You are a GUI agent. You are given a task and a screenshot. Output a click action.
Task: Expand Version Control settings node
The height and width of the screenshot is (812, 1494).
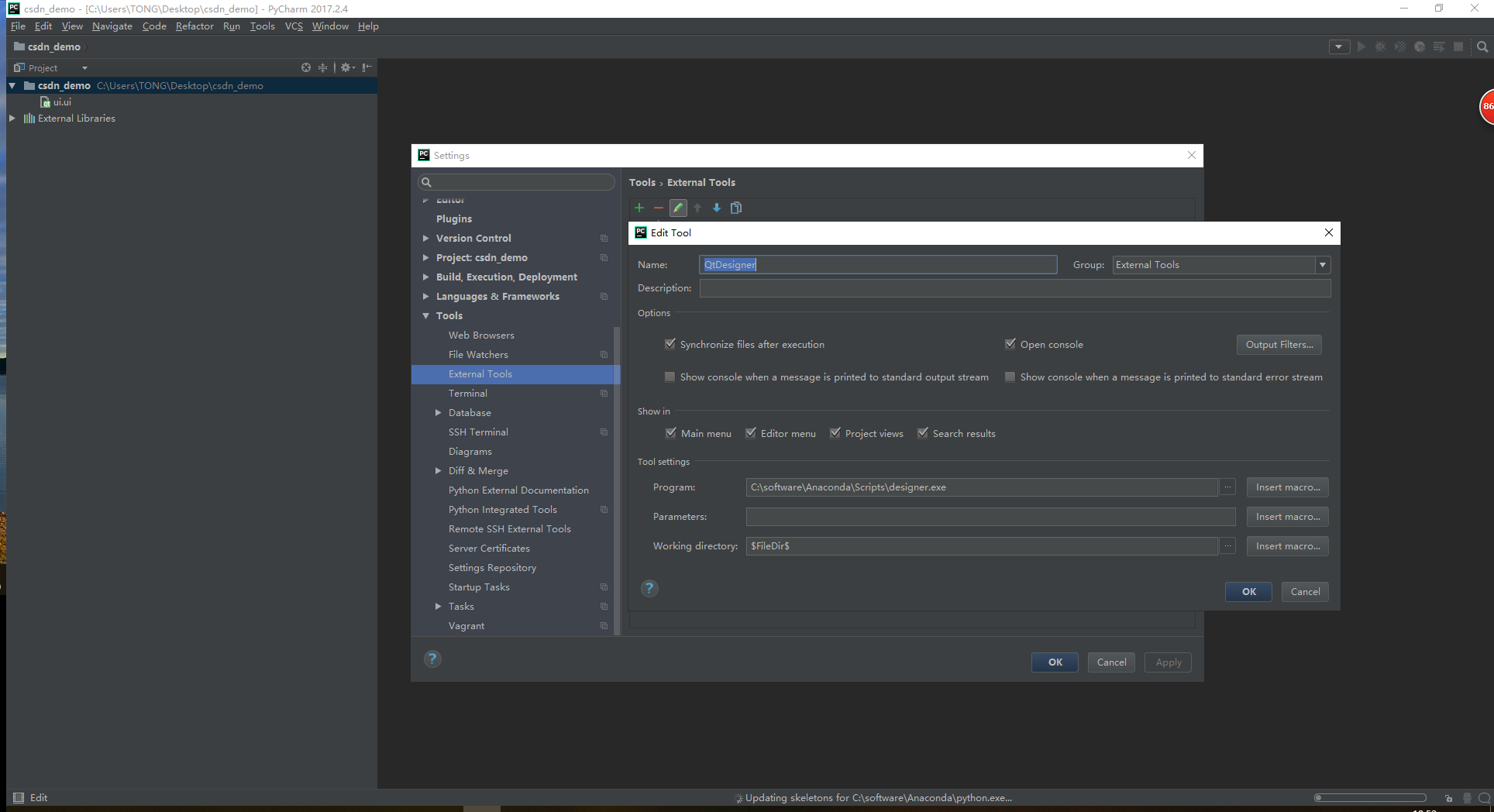tap(425, 239)
